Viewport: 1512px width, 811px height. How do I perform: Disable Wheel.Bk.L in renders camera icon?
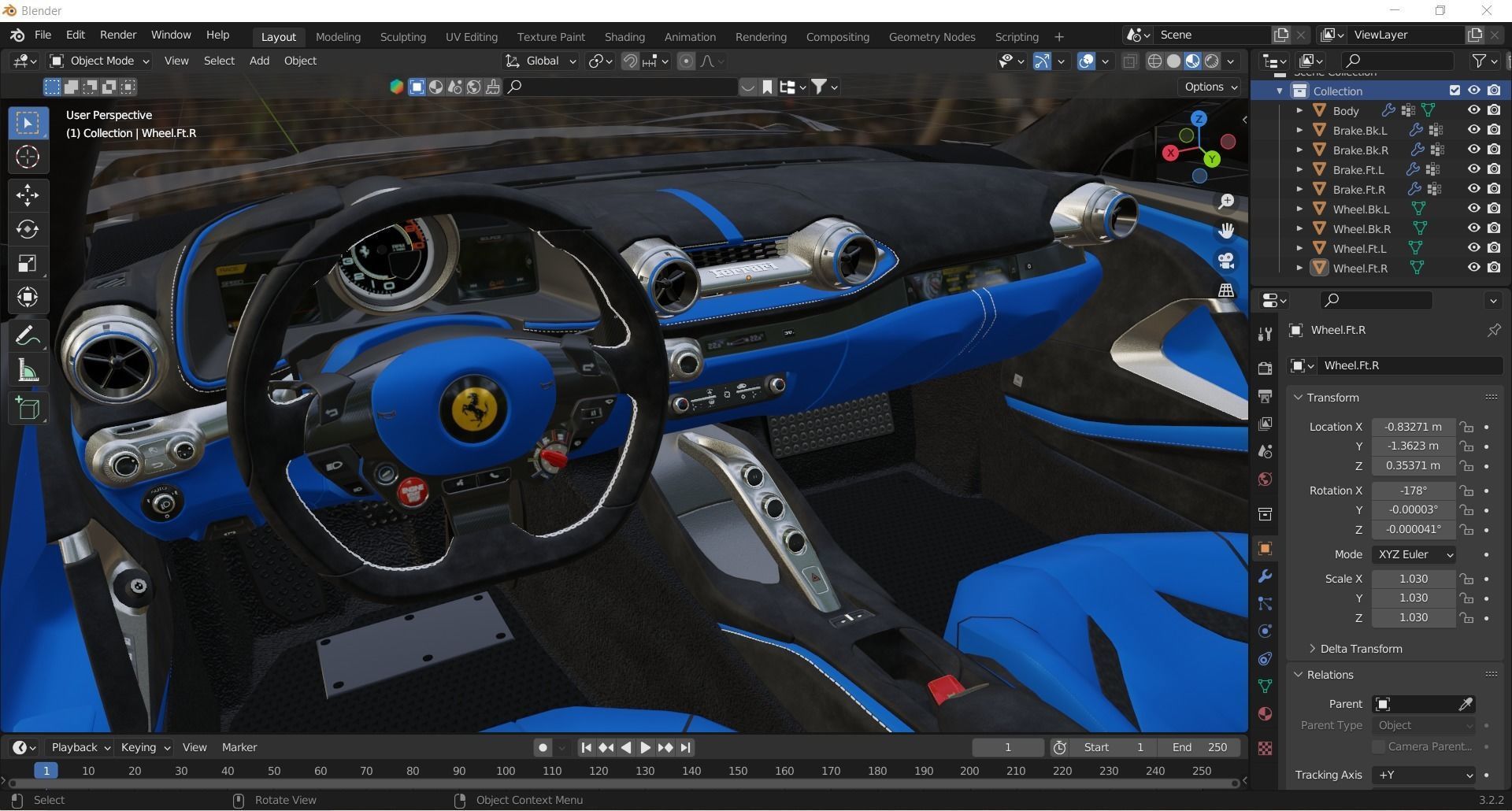pos(1494,209)
